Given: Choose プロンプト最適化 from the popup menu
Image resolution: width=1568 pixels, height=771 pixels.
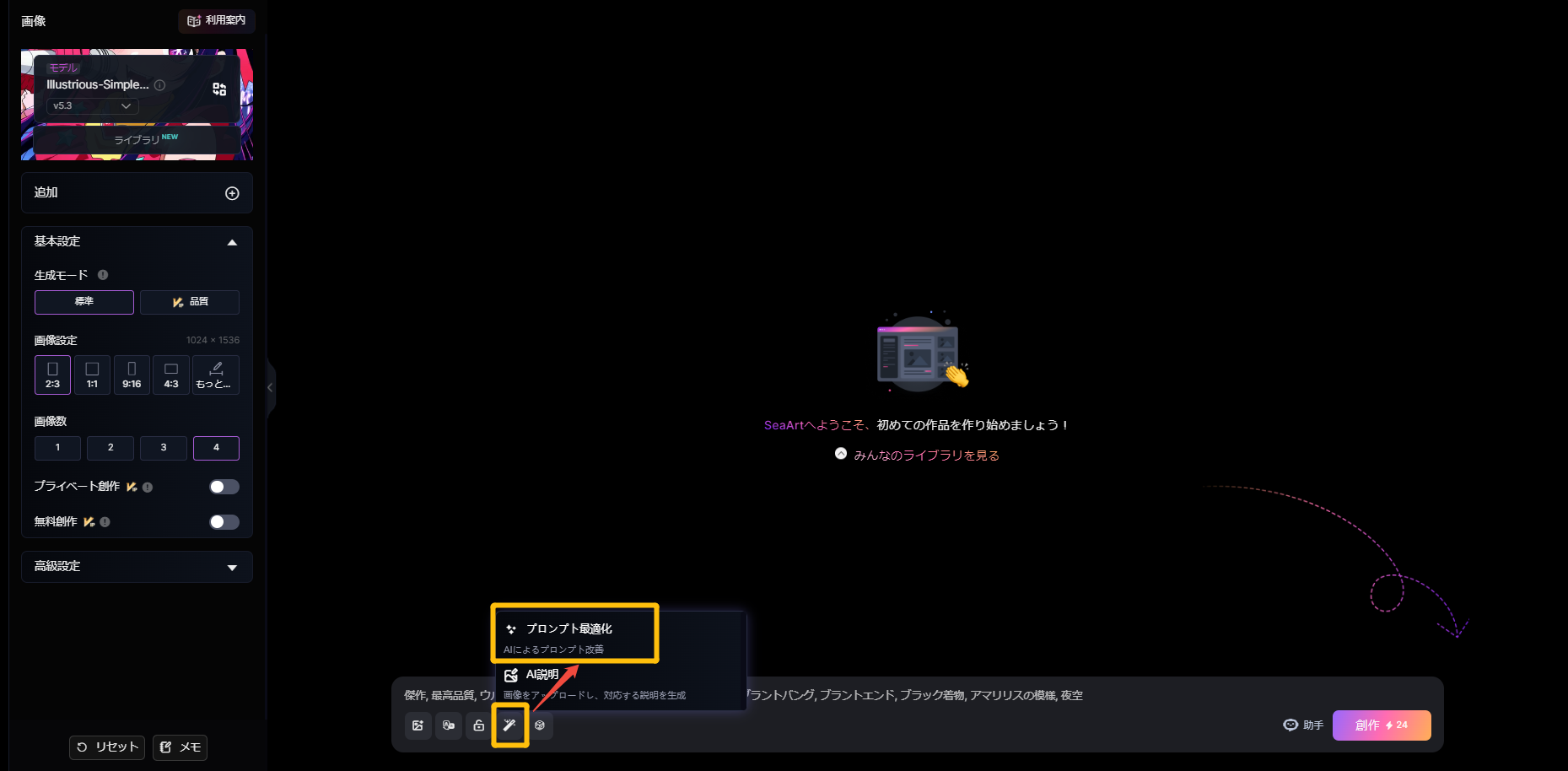Looking at the screenshot, I should coord(569,629).
